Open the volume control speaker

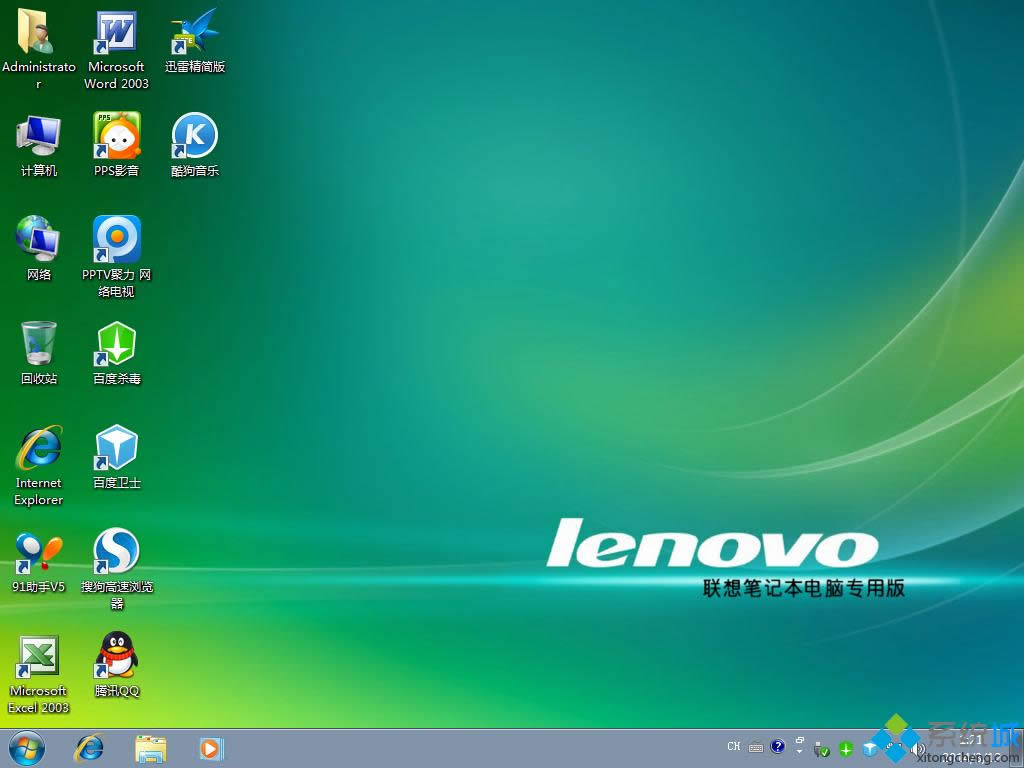(x=918, y=747)
